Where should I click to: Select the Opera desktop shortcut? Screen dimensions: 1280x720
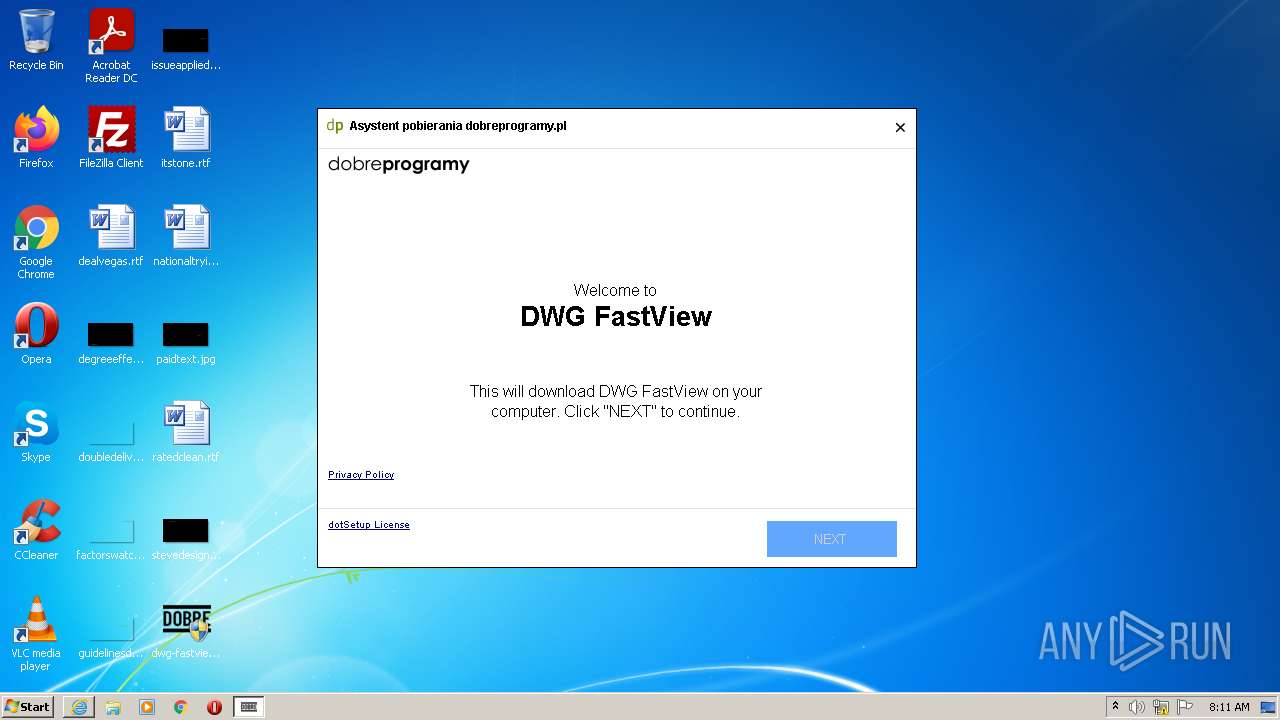pyautogui.click(x=36, y=333)
